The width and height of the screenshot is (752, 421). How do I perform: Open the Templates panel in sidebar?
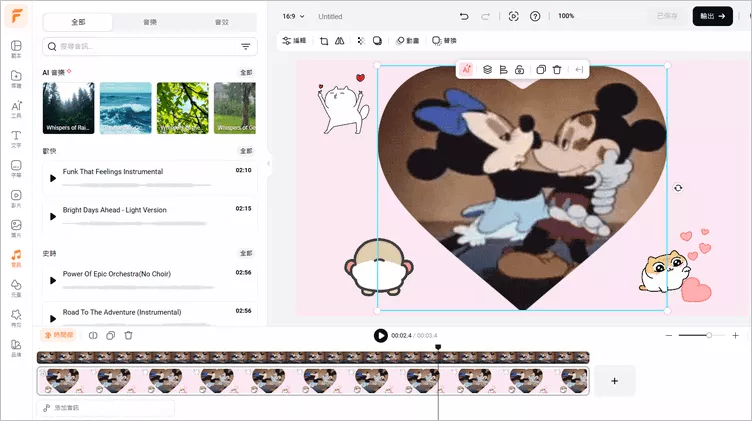click(16, 49)
